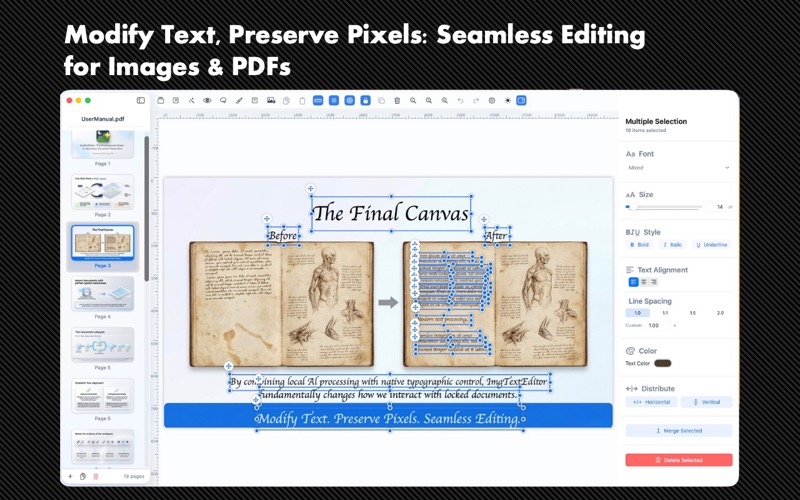Click the '19 pages' count label

[x=134, y=477]
